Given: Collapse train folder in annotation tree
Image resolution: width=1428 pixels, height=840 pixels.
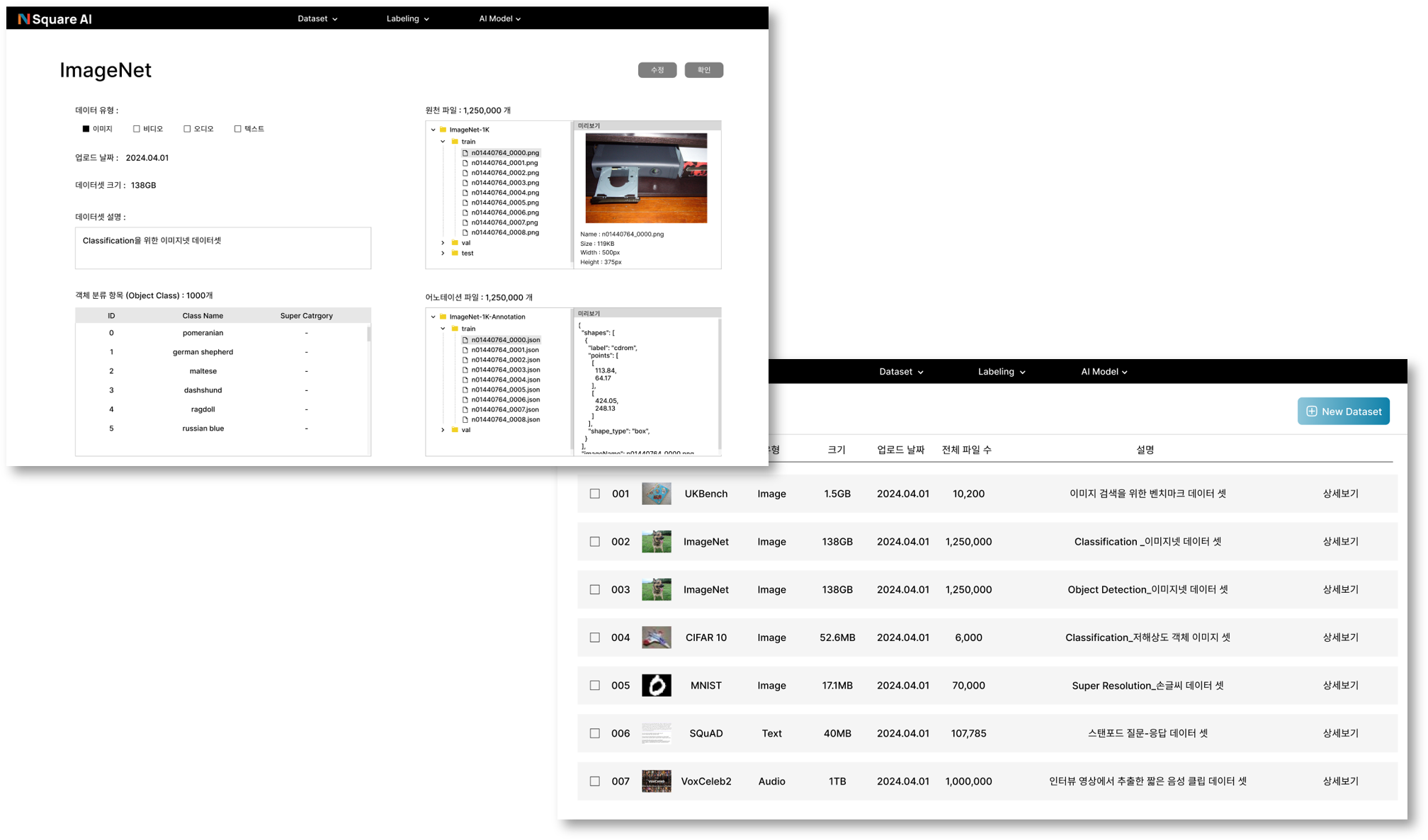Looking at the screenshot, I should pos(443,329).
